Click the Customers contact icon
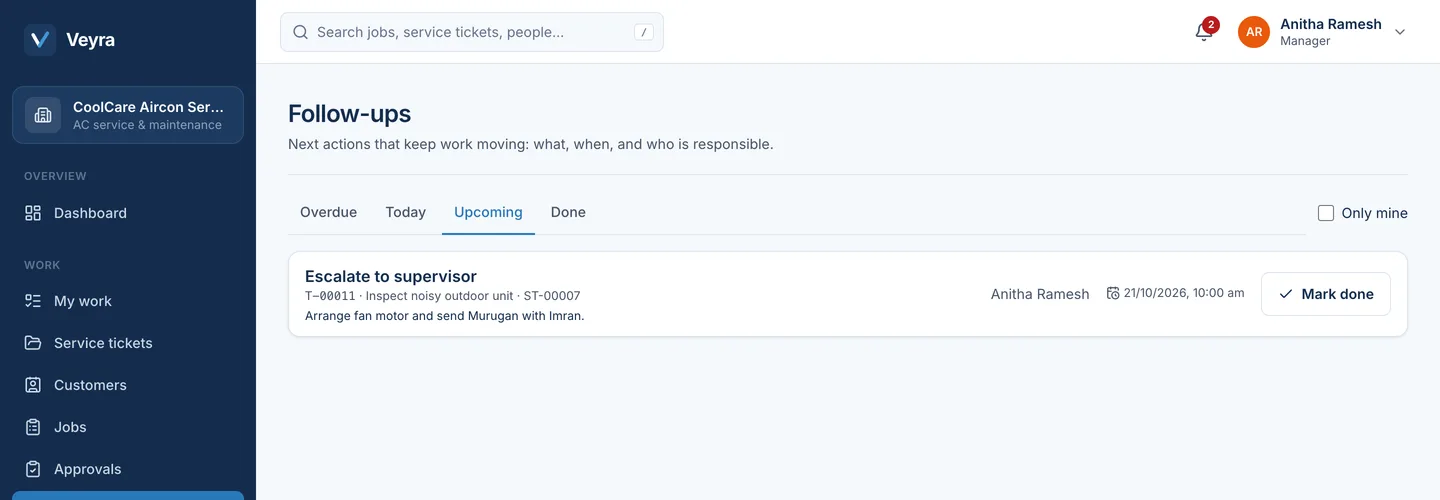Viewport: 1440px width, 500px height. pos(33,385)
